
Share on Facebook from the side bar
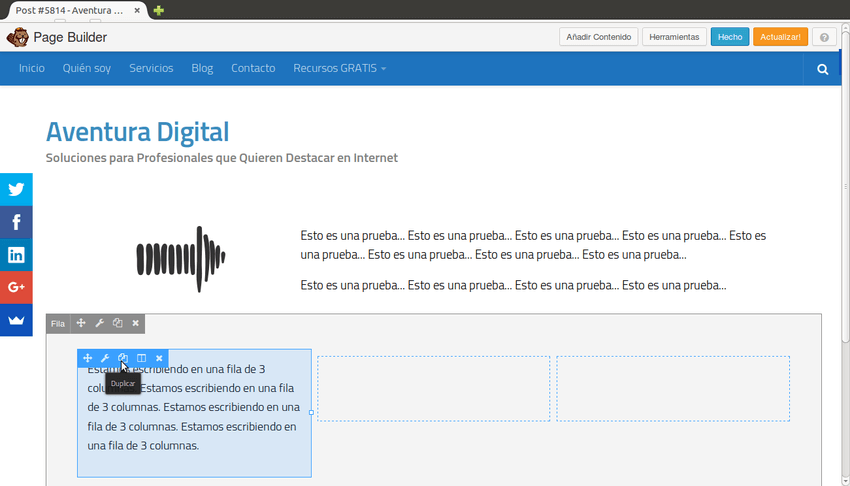pos(16,222)
